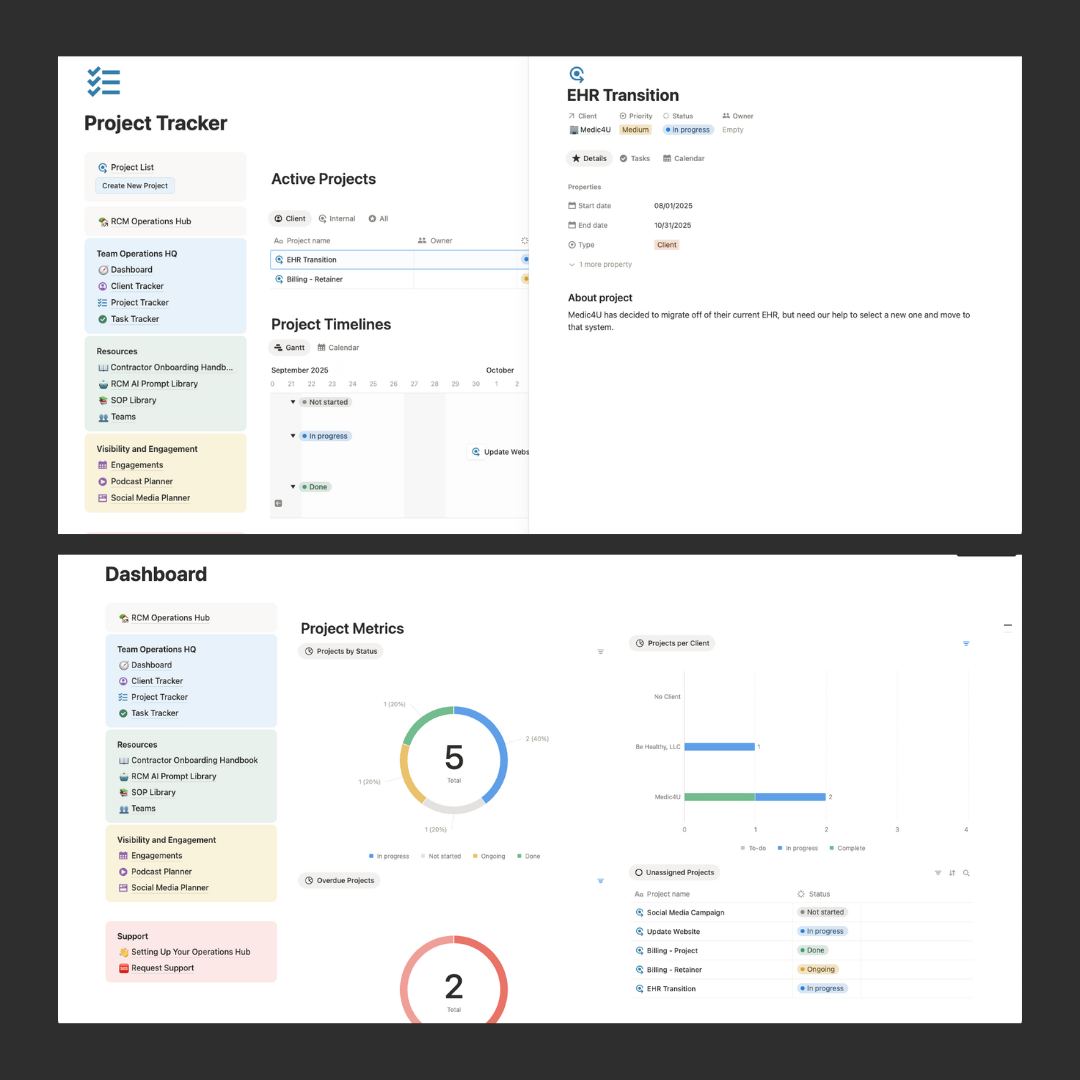Open Medic4U client in EHR Transition panel
This screenshot has width=1080, height=1080.
click(x=590, y=130)
